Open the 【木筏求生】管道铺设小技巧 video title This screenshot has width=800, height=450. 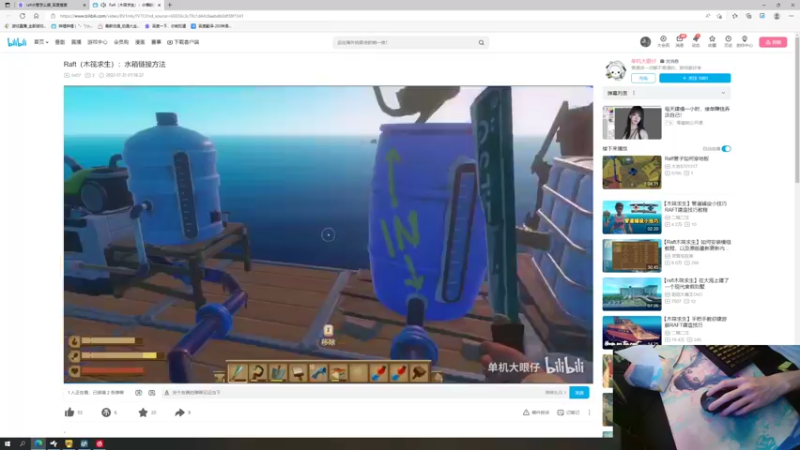click(695, 207)
